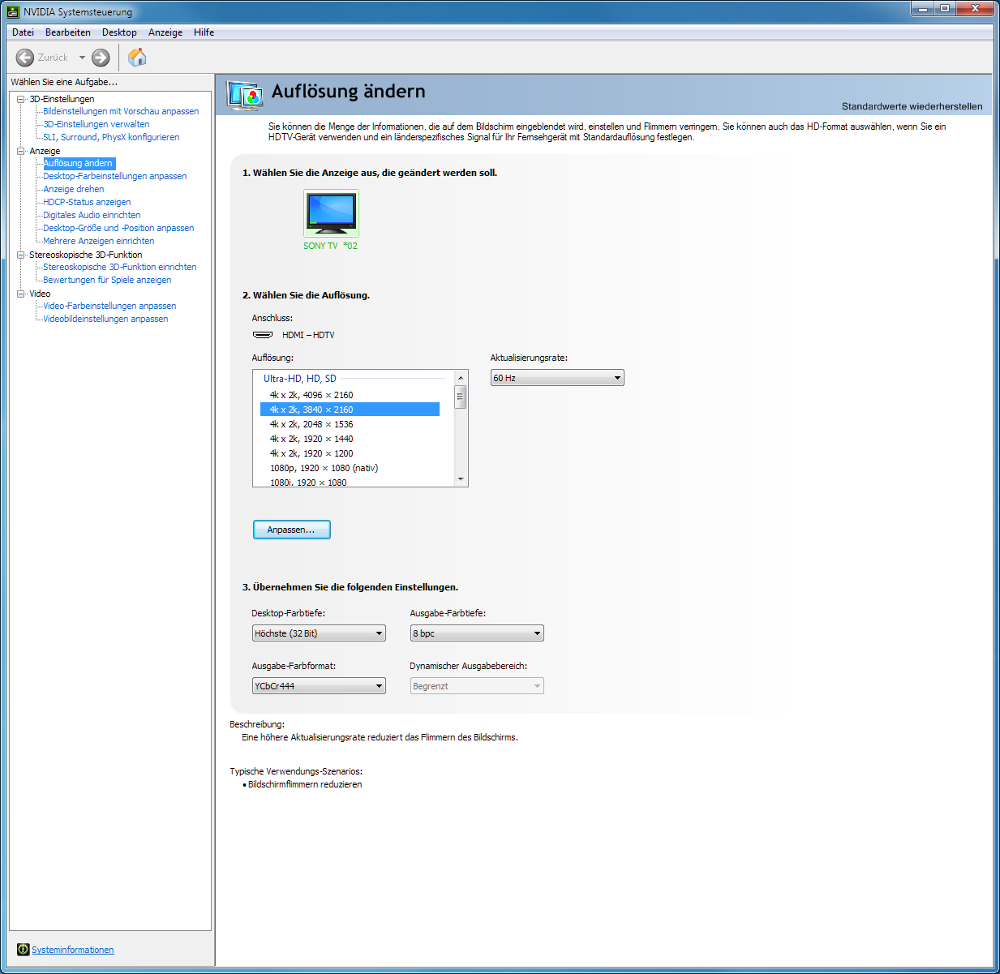Open the Aktualisierungsrate 60 Hz dropdown
This screenshot has height=974, width=1000.
pos(557,378)
